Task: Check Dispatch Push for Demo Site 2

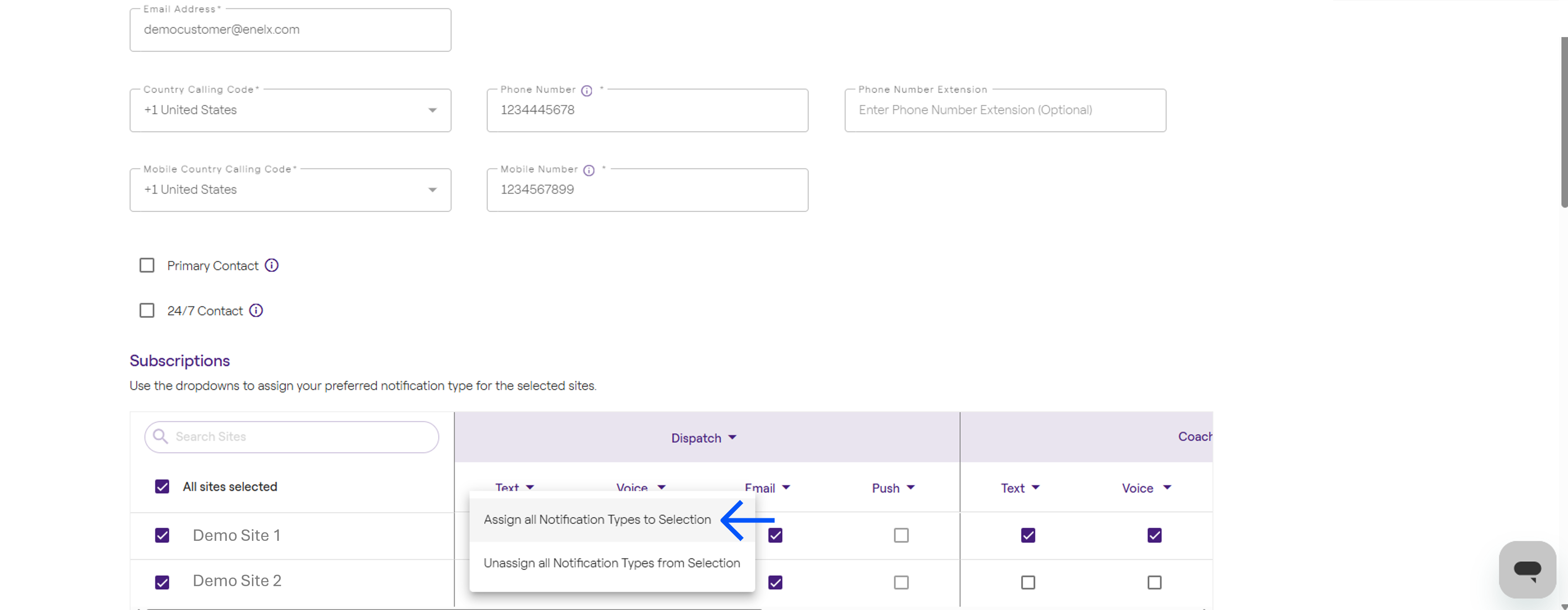Action: tap(901, 583)
